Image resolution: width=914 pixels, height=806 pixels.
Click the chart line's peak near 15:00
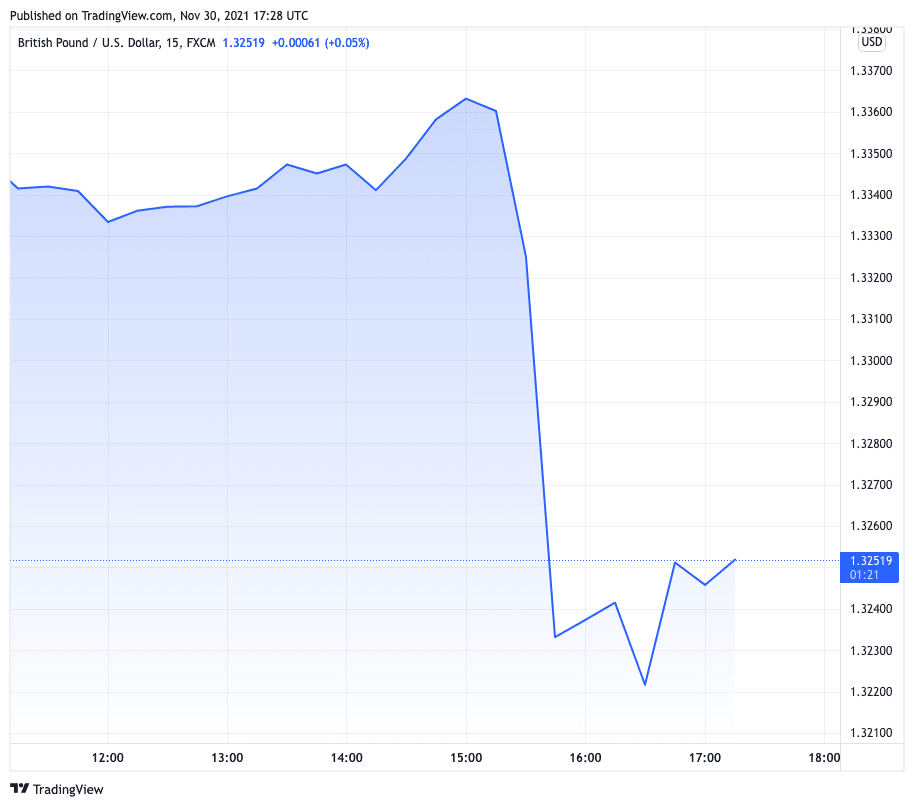[466, 99]
